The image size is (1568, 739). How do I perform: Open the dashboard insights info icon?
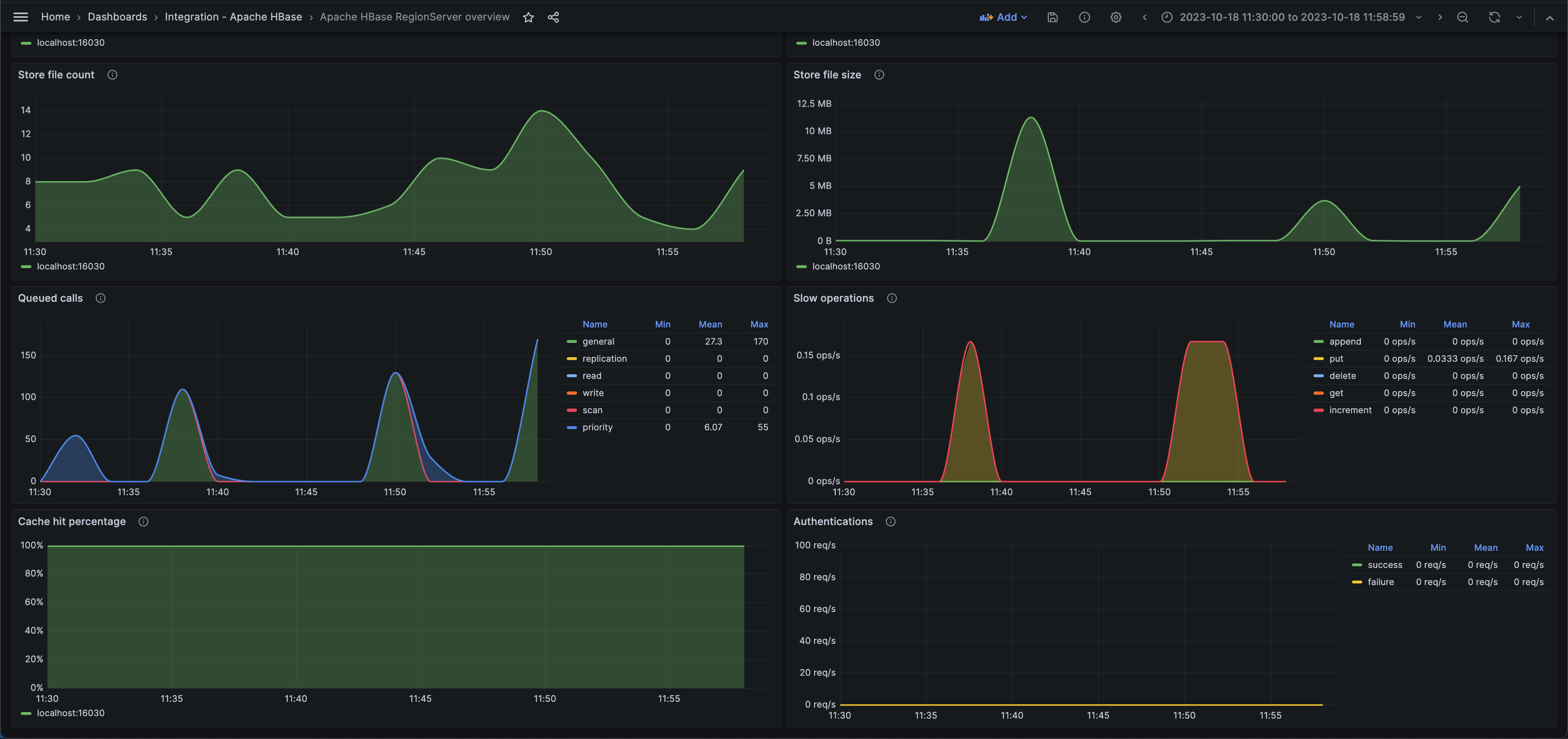(x=1084, y=17)
